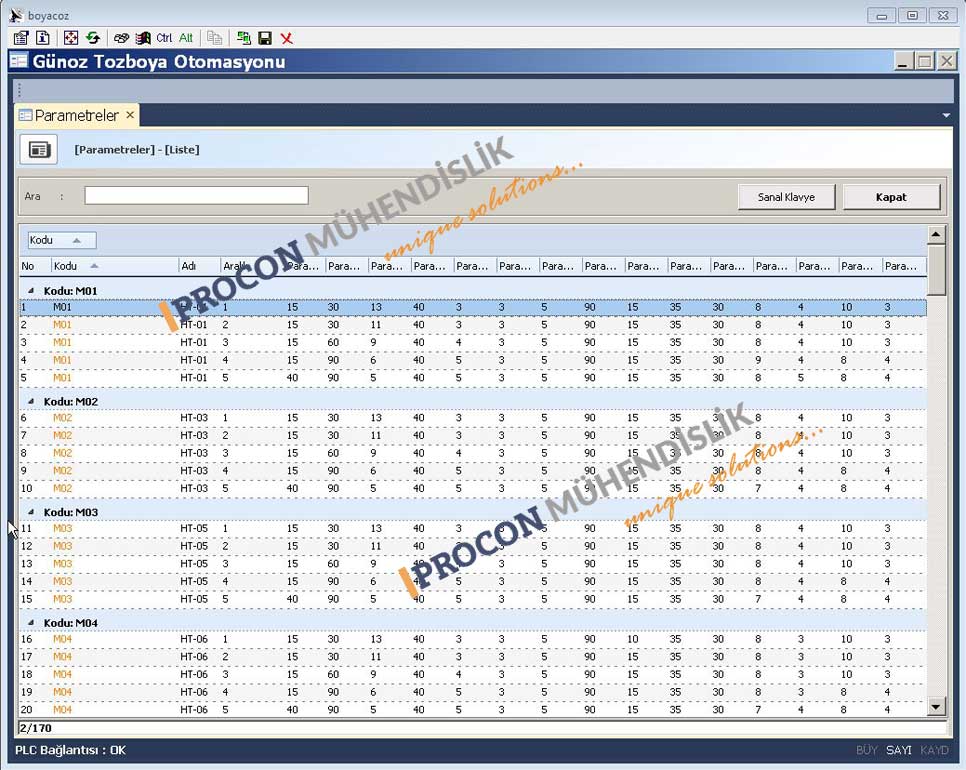Select row 6 M02 HT-03
This screenshot has height=770, width=966.
[473, 418]
